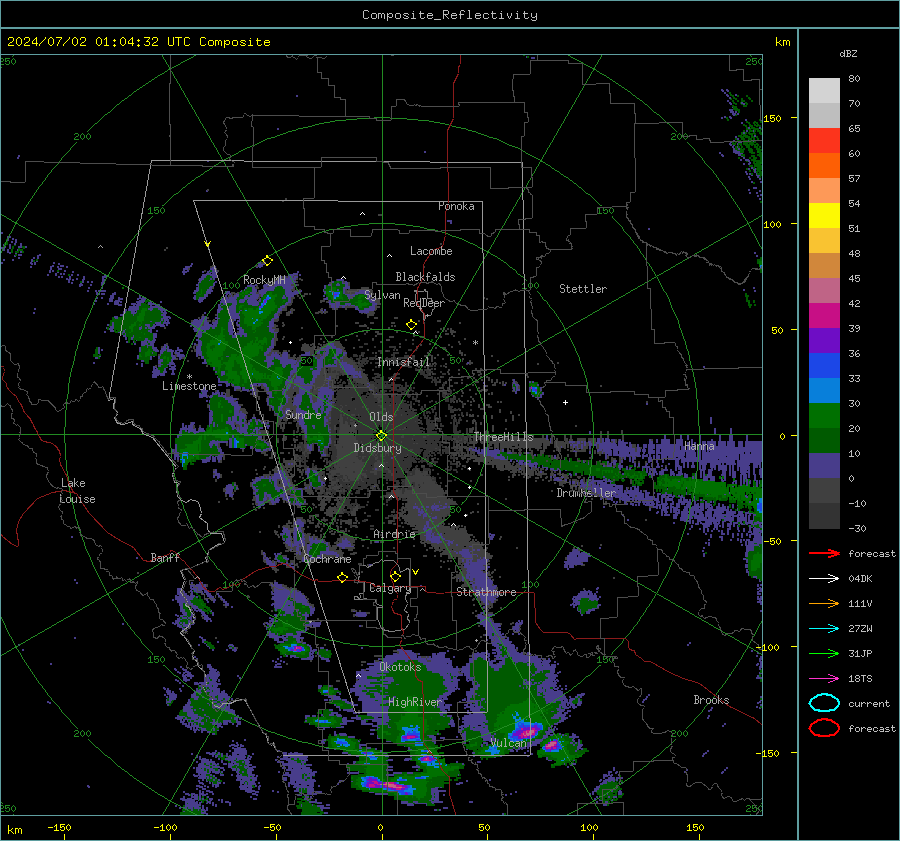This screenshot has height=841, width=900.
Task: Click the white 04DK arrow in legend
Action: [x=824, y=578]
